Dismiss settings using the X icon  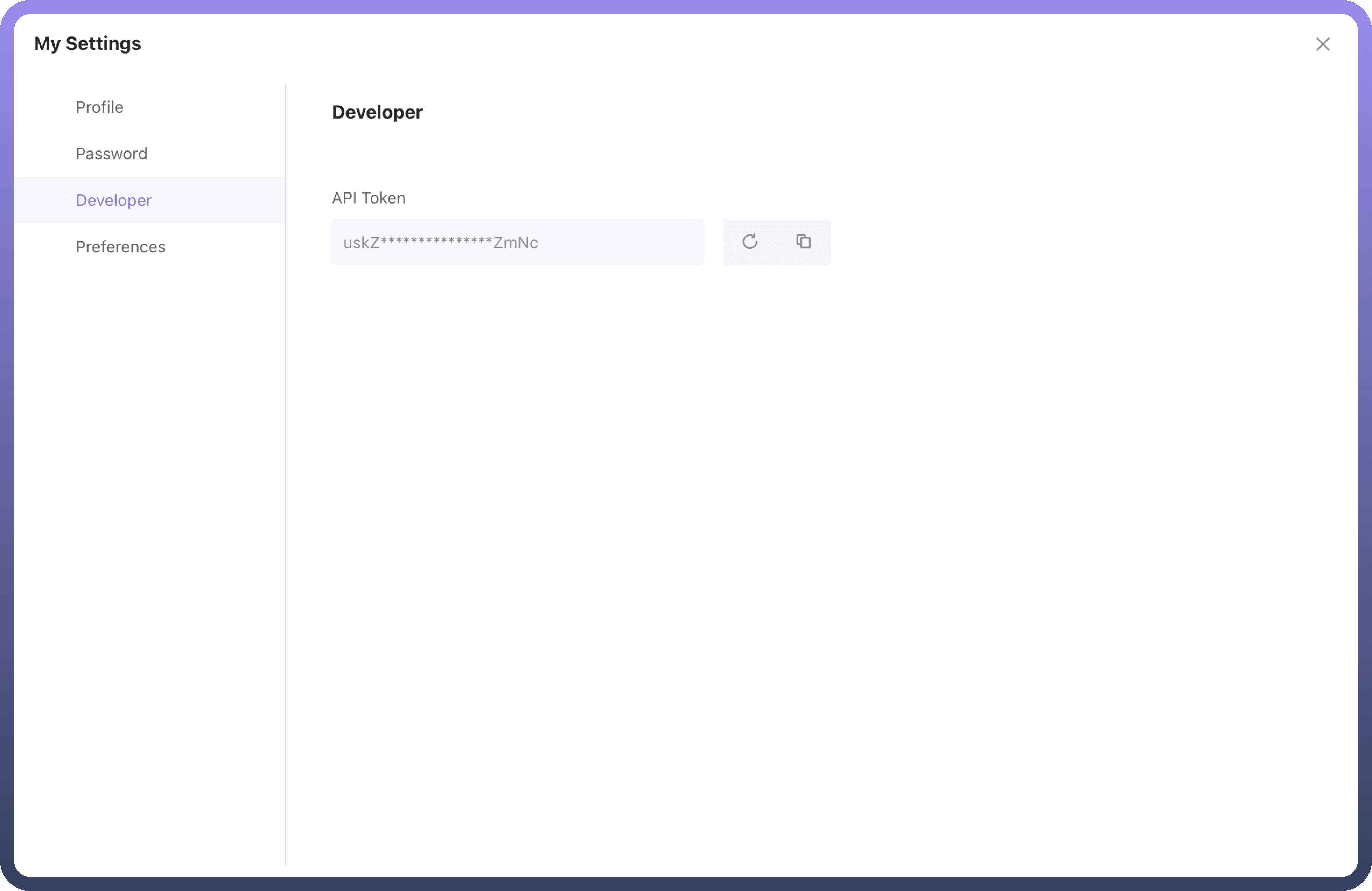point(1322,44)
